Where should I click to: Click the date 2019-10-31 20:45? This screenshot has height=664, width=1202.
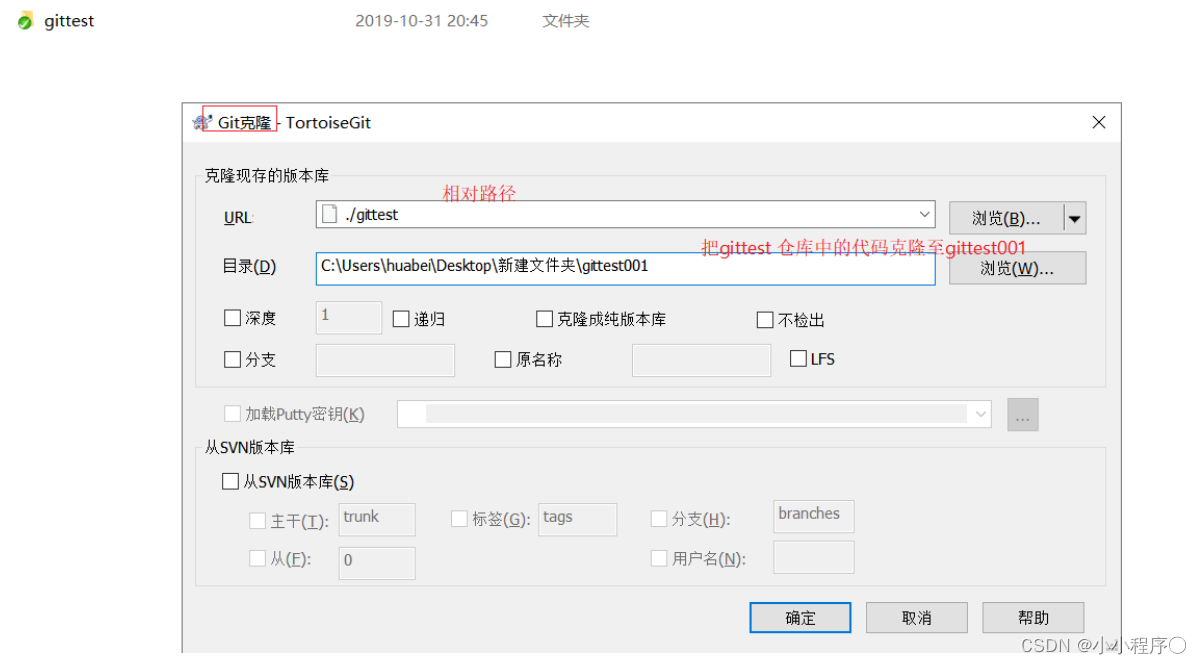(x=422, y=21)
